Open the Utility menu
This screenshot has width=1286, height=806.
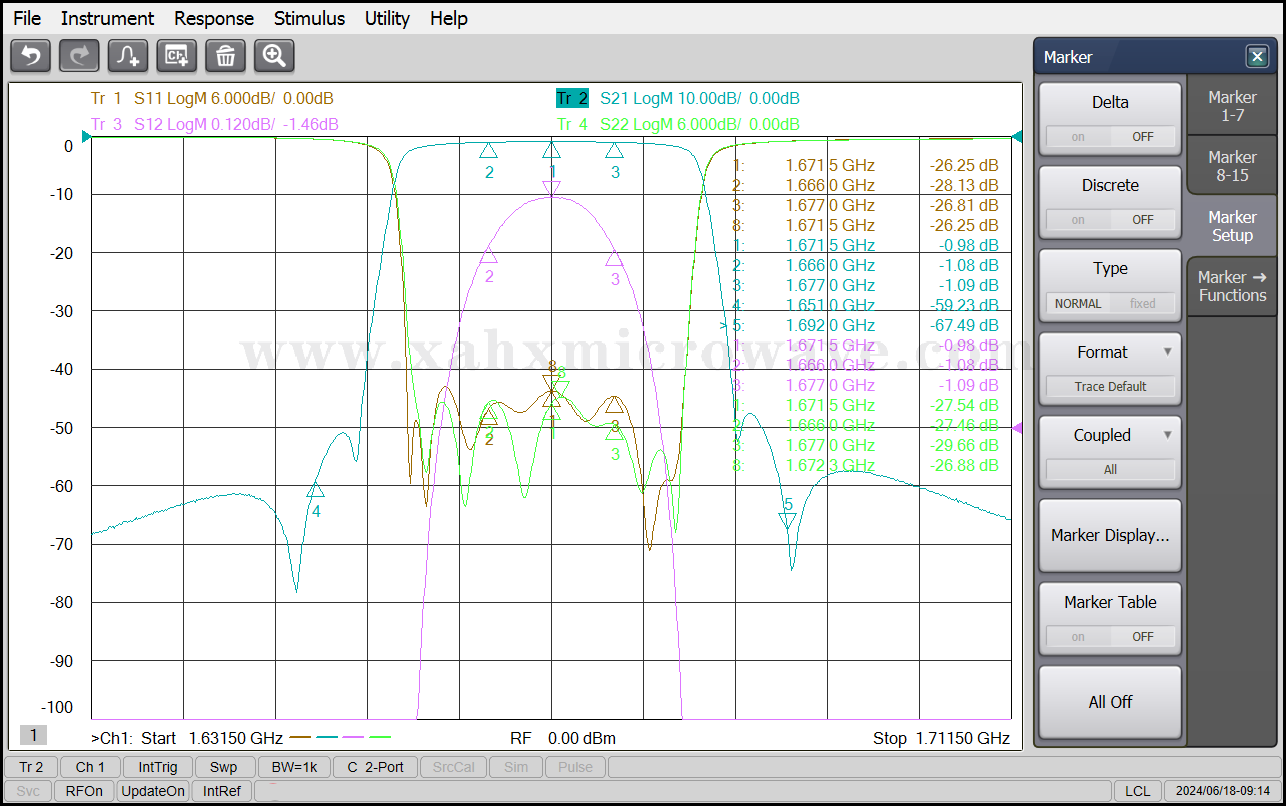tap(387, 18)
